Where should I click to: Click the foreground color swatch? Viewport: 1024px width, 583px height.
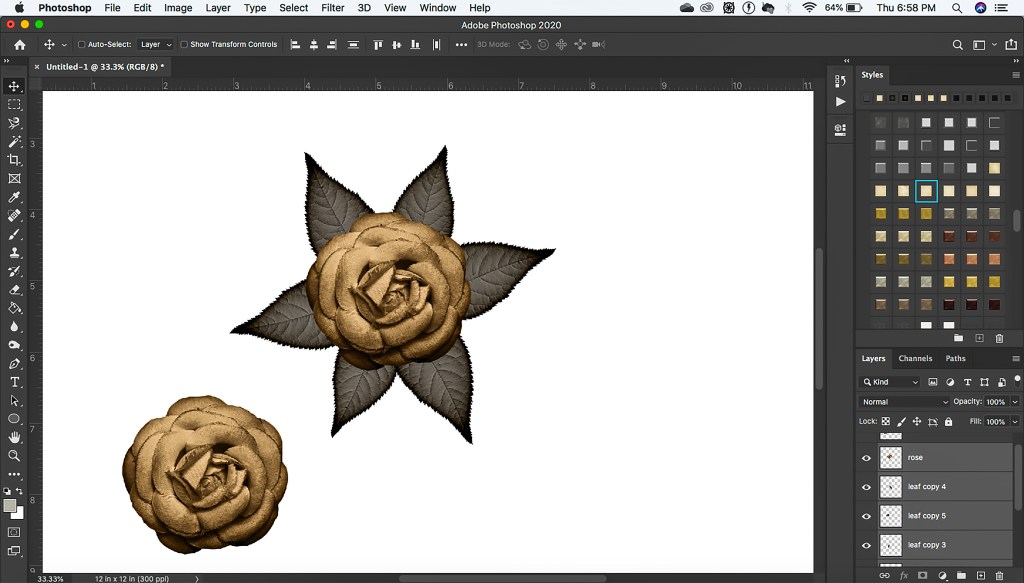(10, 505)
